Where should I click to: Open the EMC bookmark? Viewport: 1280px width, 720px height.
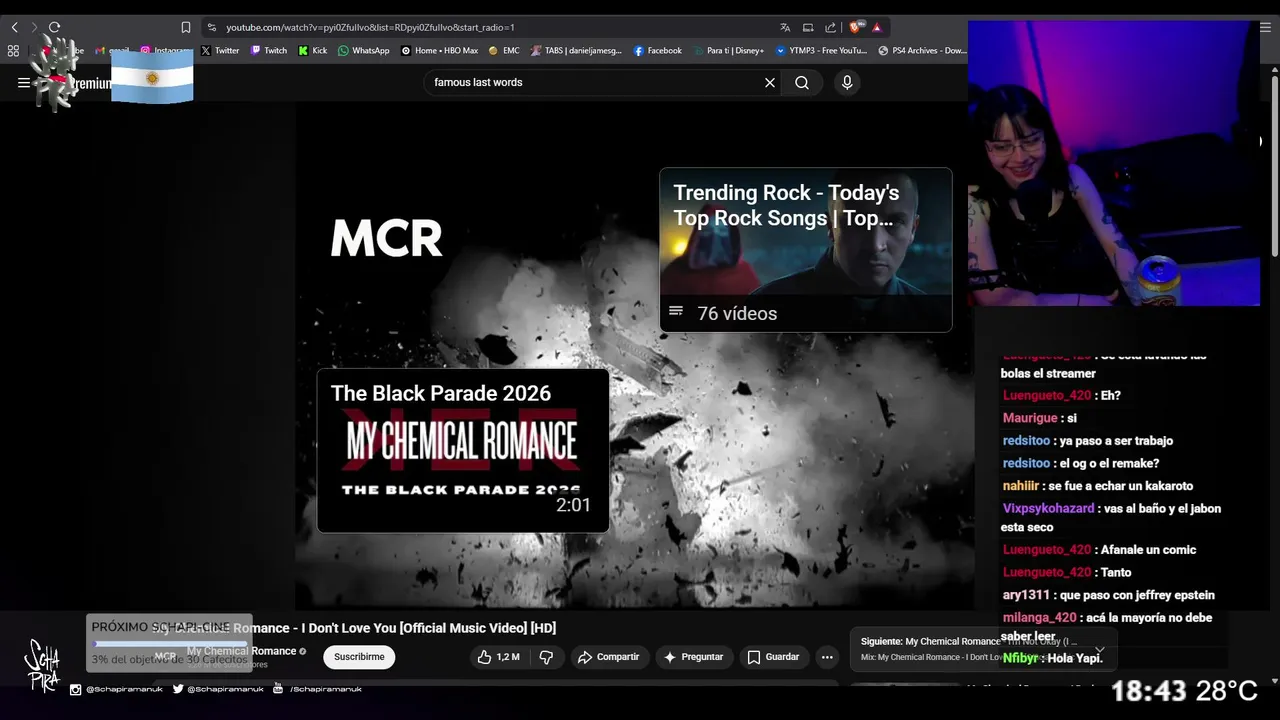coord(504,50)
